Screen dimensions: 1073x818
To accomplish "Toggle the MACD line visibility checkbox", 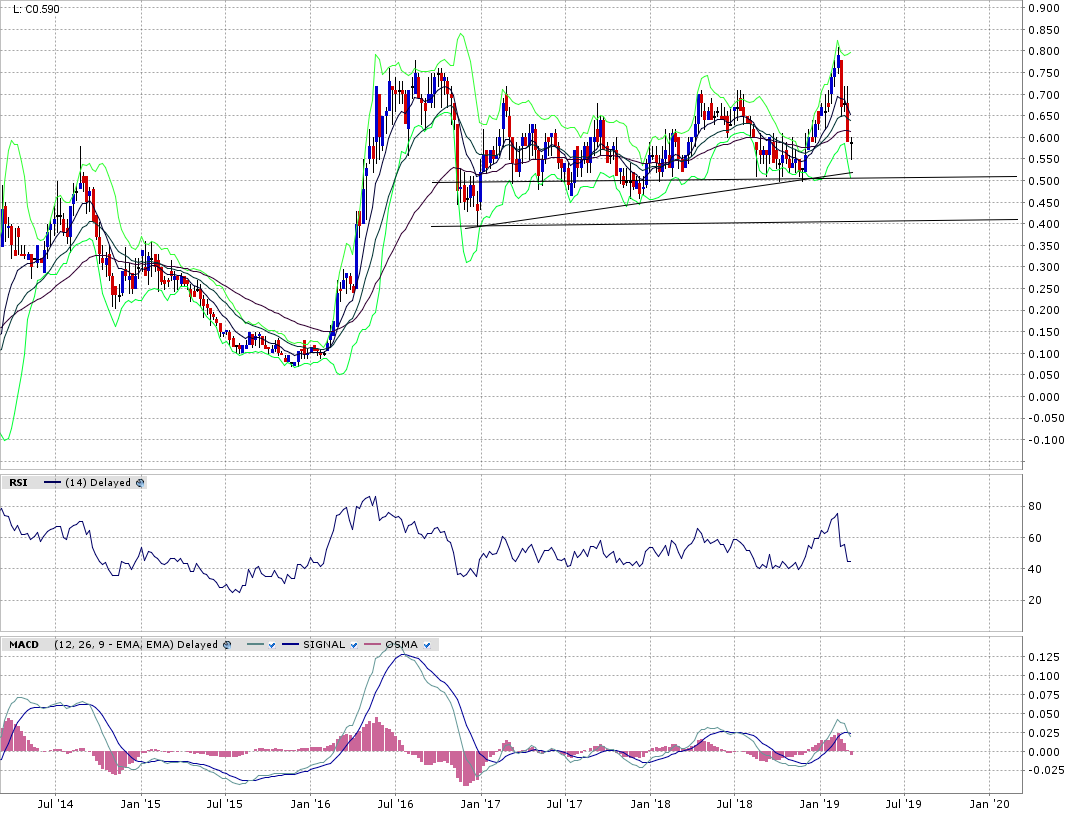I will click(273, 645).
